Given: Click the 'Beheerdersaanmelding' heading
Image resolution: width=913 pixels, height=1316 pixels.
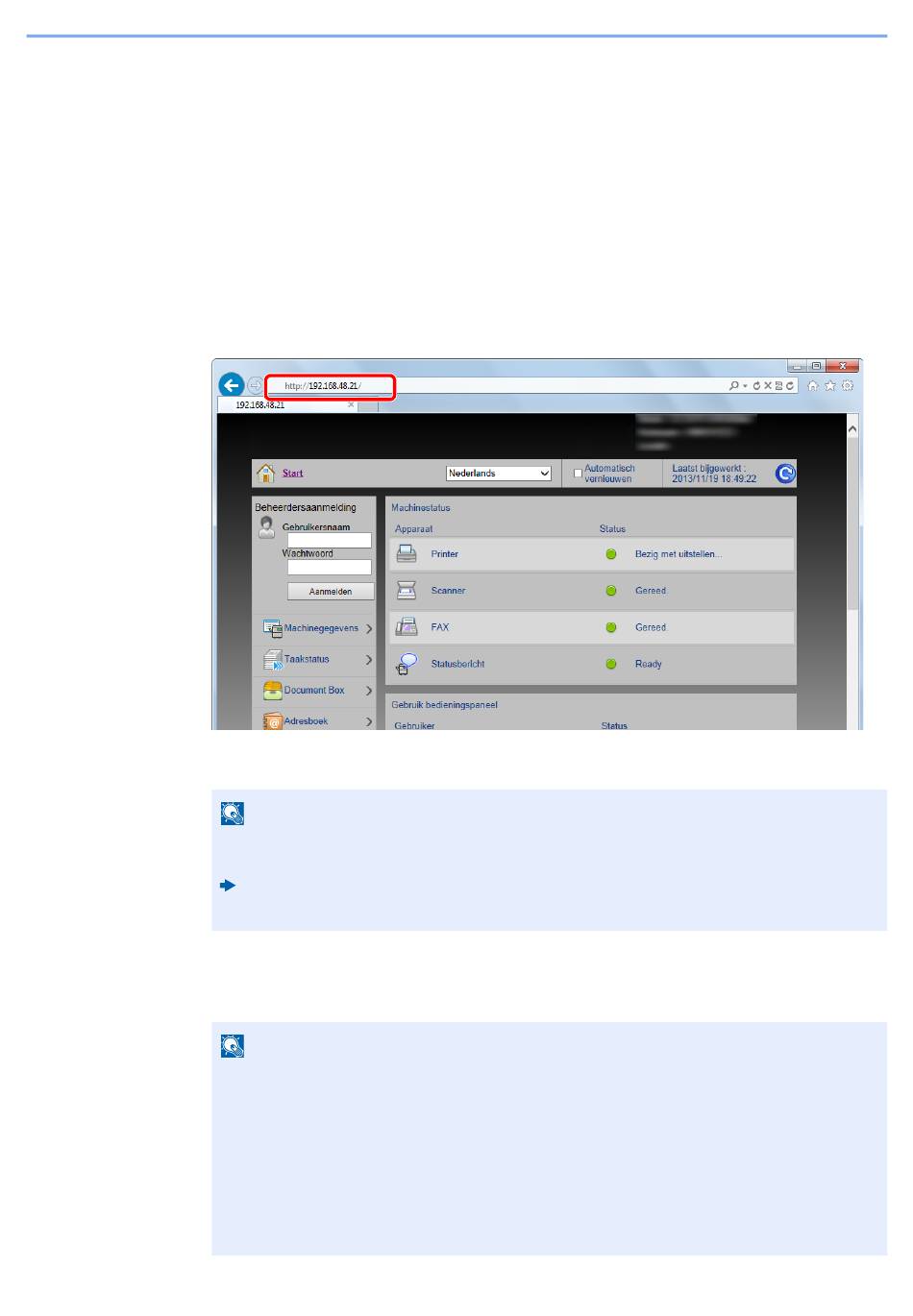Looking at the screenshot, I should (306, 507).
